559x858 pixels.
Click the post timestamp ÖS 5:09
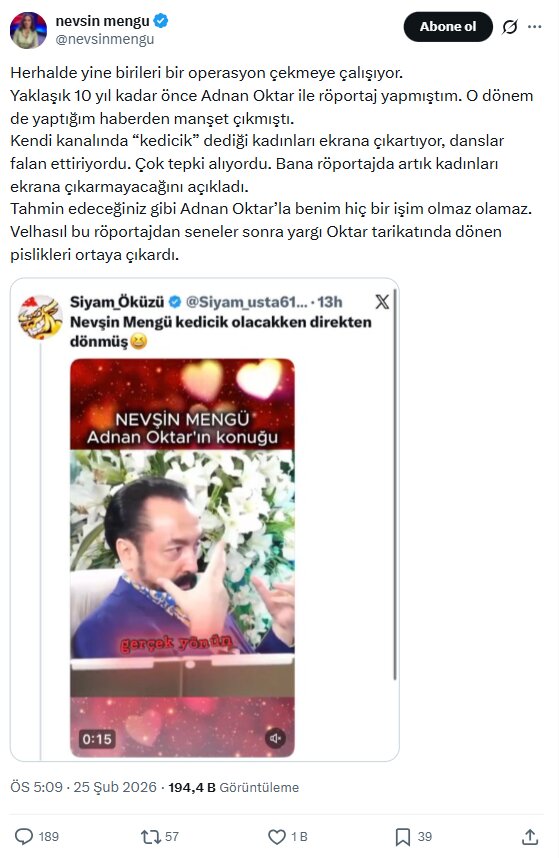(x=37, y=787)
